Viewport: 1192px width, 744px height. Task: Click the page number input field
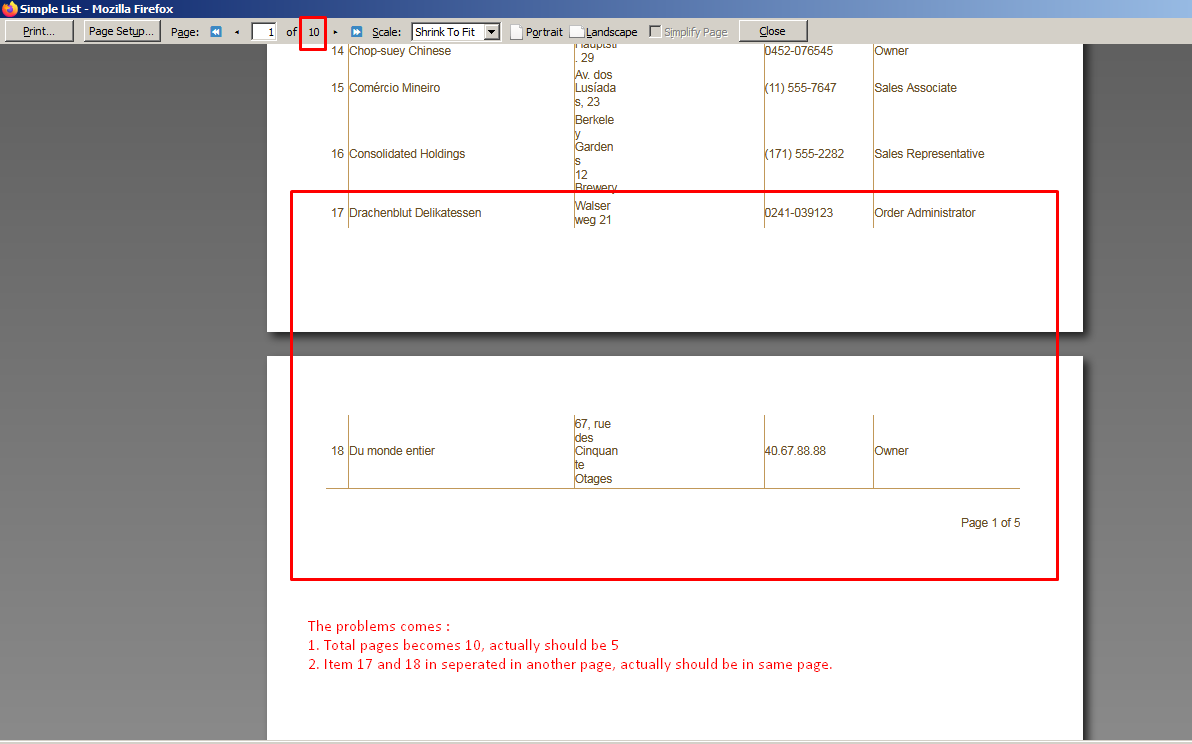pos(264,32)
